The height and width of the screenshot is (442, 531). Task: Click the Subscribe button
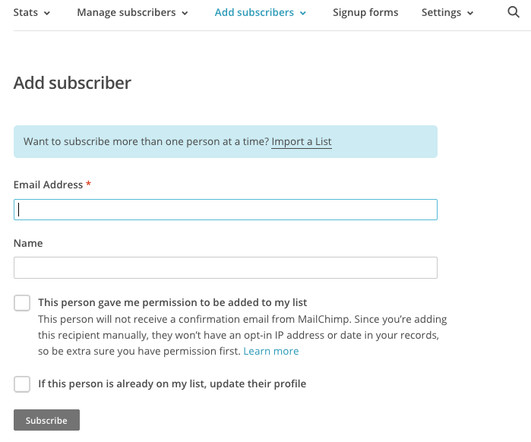point(47,420)
